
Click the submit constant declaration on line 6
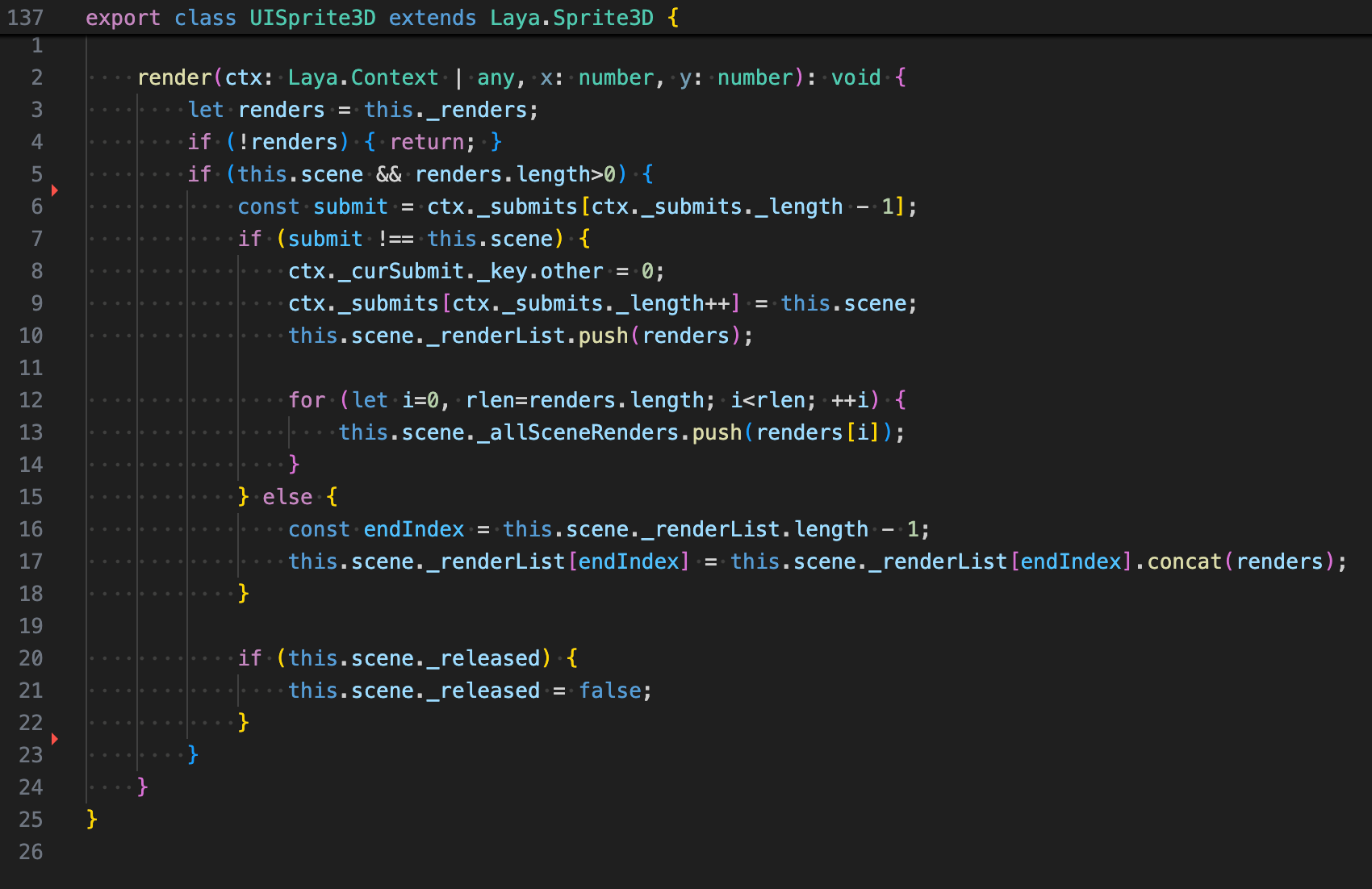coord(350,207)
